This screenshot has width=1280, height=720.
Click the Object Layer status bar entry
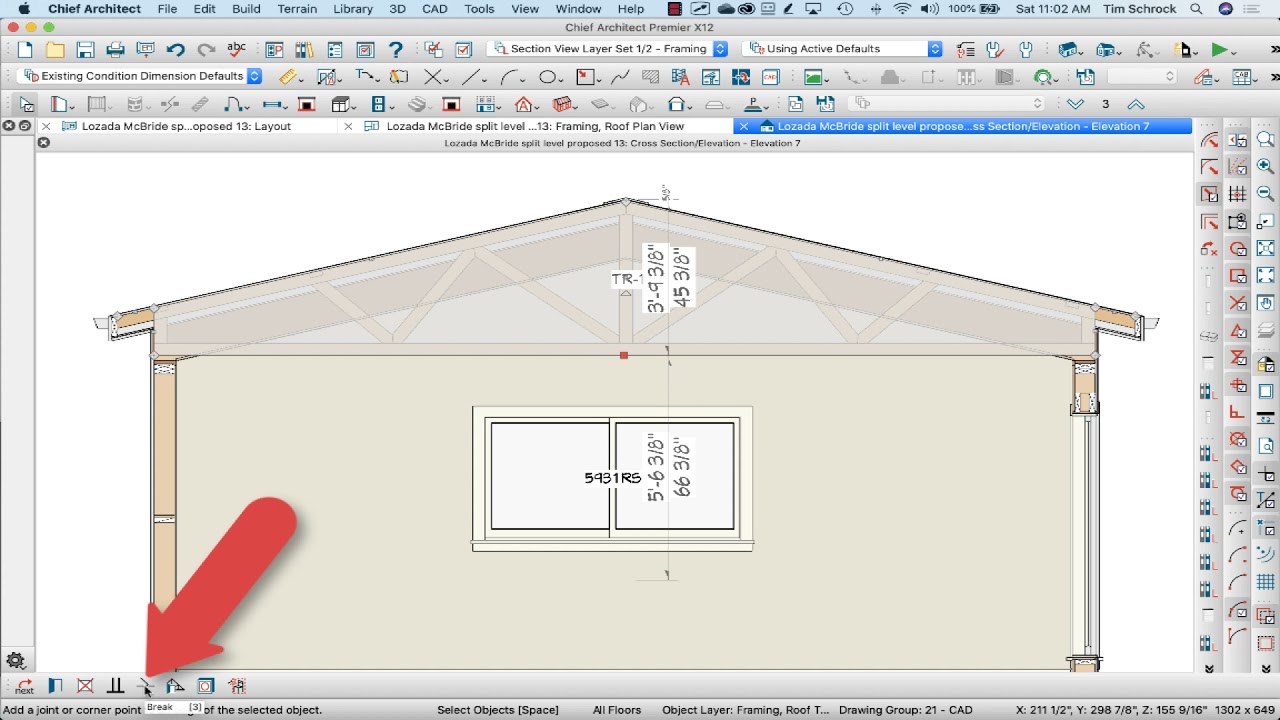746,710
